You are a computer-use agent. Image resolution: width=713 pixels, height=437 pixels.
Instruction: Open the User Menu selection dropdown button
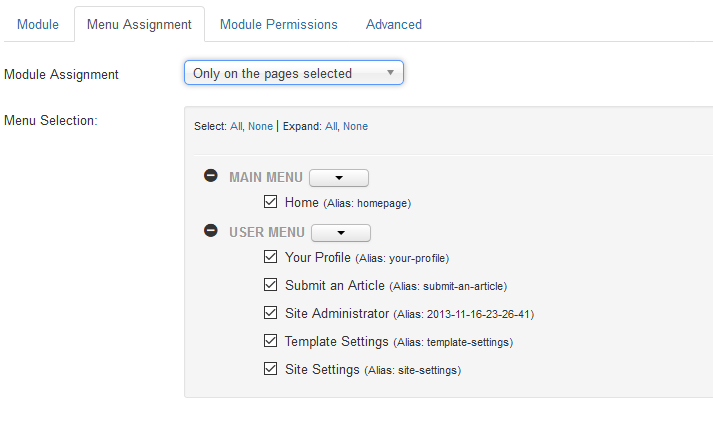tap(341, 233)
